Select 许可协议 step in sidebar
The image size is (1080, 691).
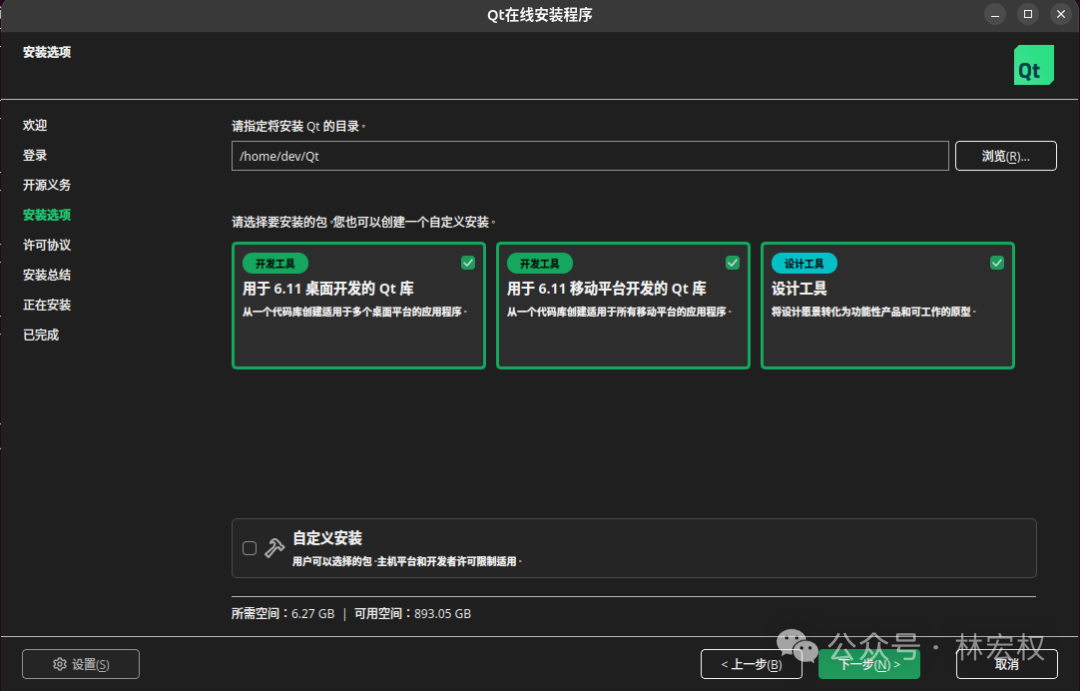coord(47,245)
